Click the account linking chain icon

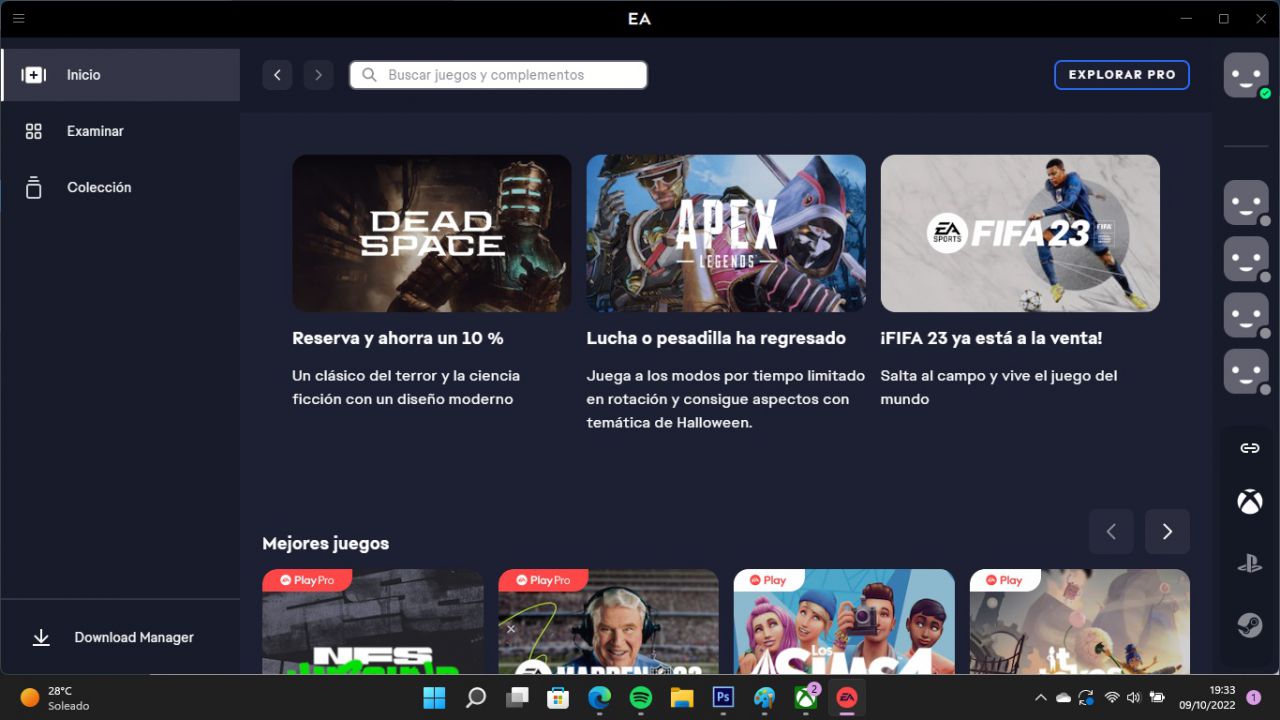click(x=1248, y=448)
